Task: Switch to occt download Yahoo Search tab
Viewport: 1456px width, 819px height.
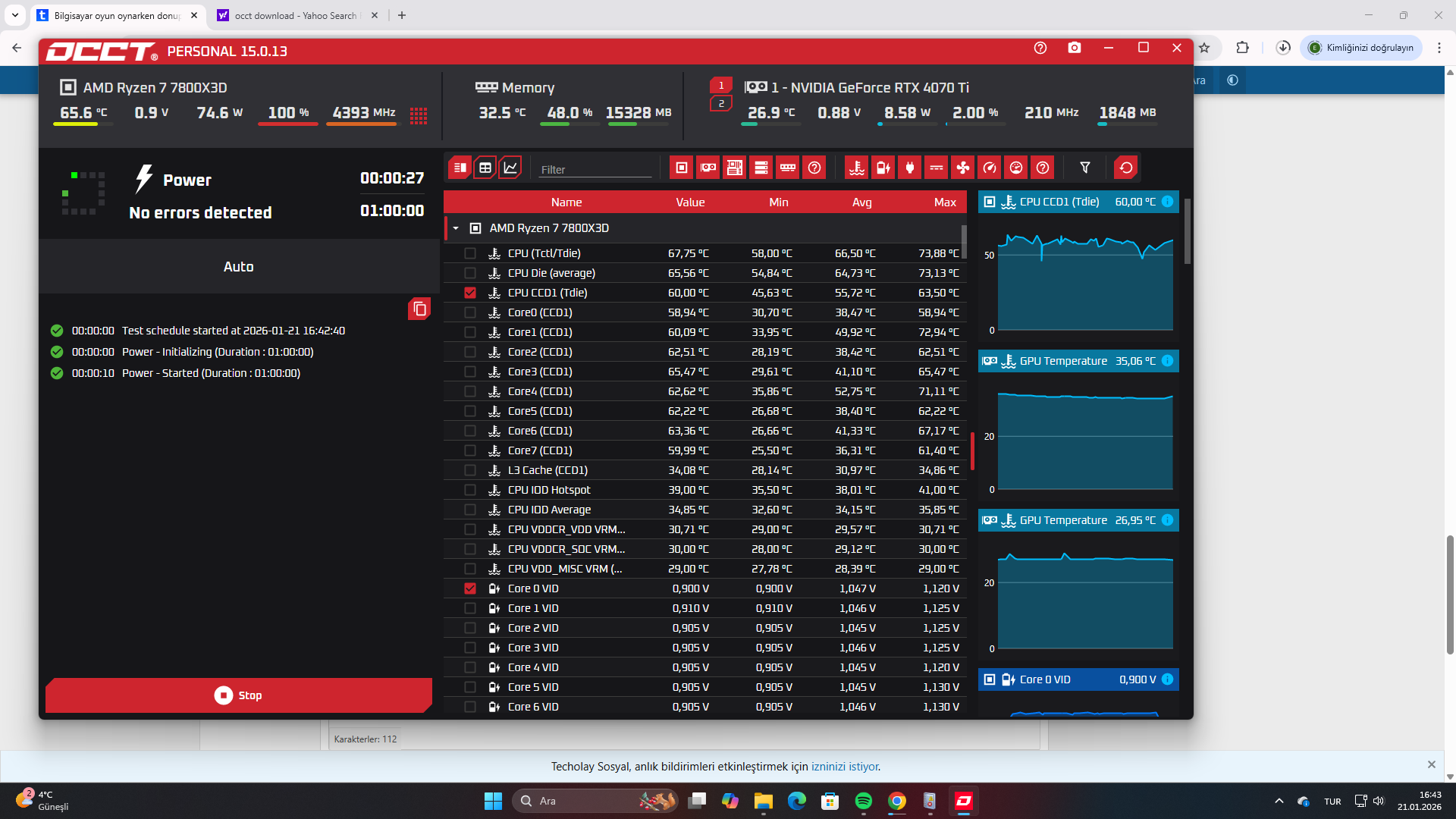Action: tap(296, 15)
